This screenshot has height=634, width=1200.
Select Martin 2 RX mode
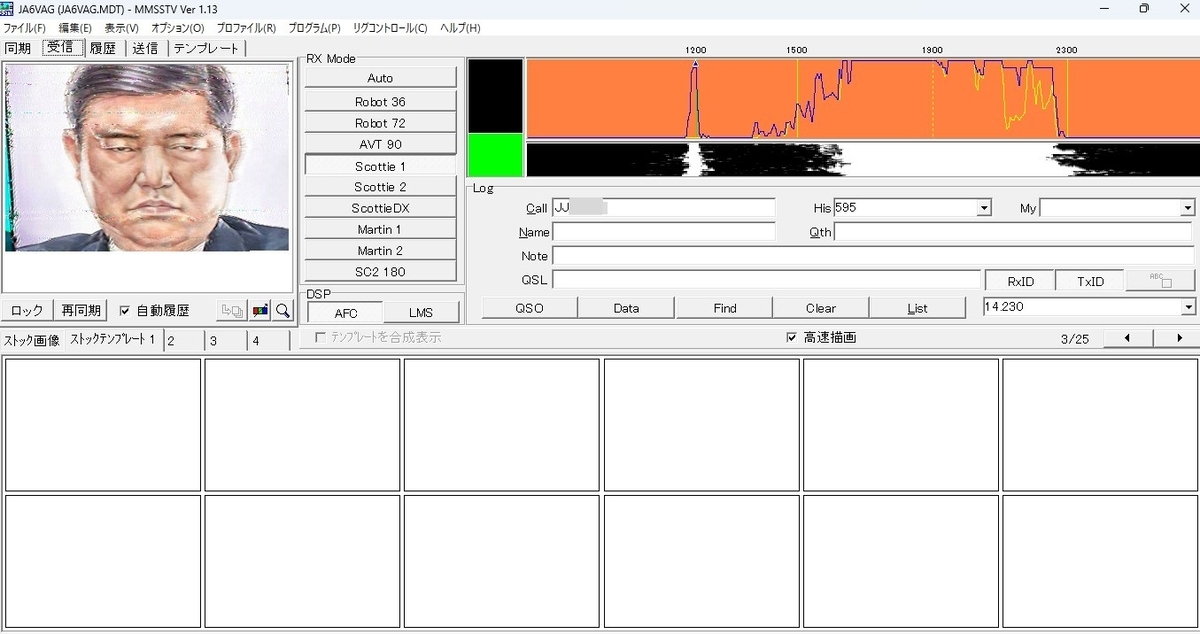tap(380, 251)
